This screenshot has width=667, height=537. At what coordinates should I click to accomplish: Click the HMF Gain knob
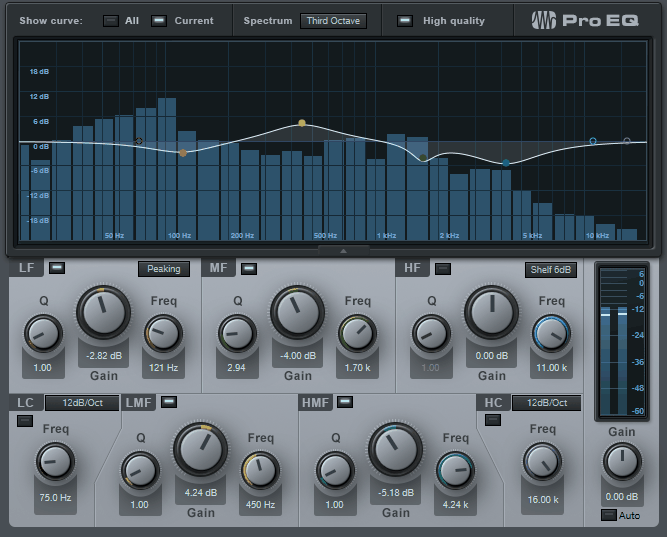395,449
